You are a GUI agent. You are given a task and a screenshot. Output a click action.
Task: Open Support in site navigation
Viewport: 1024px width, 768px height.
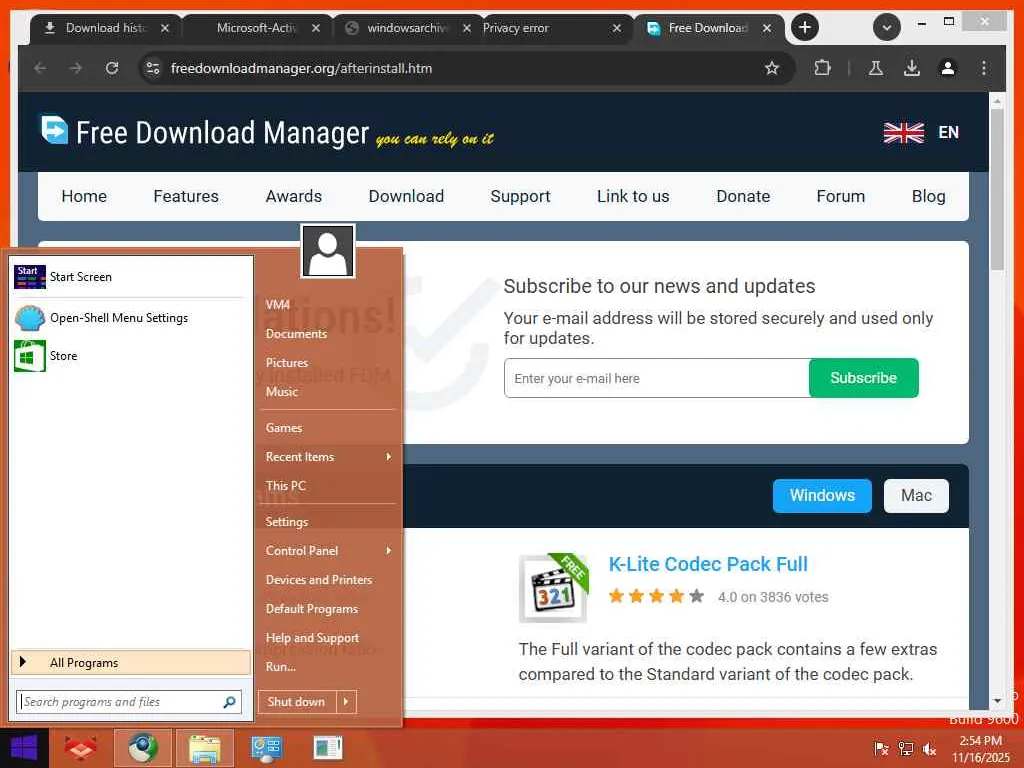coord(520,196)
